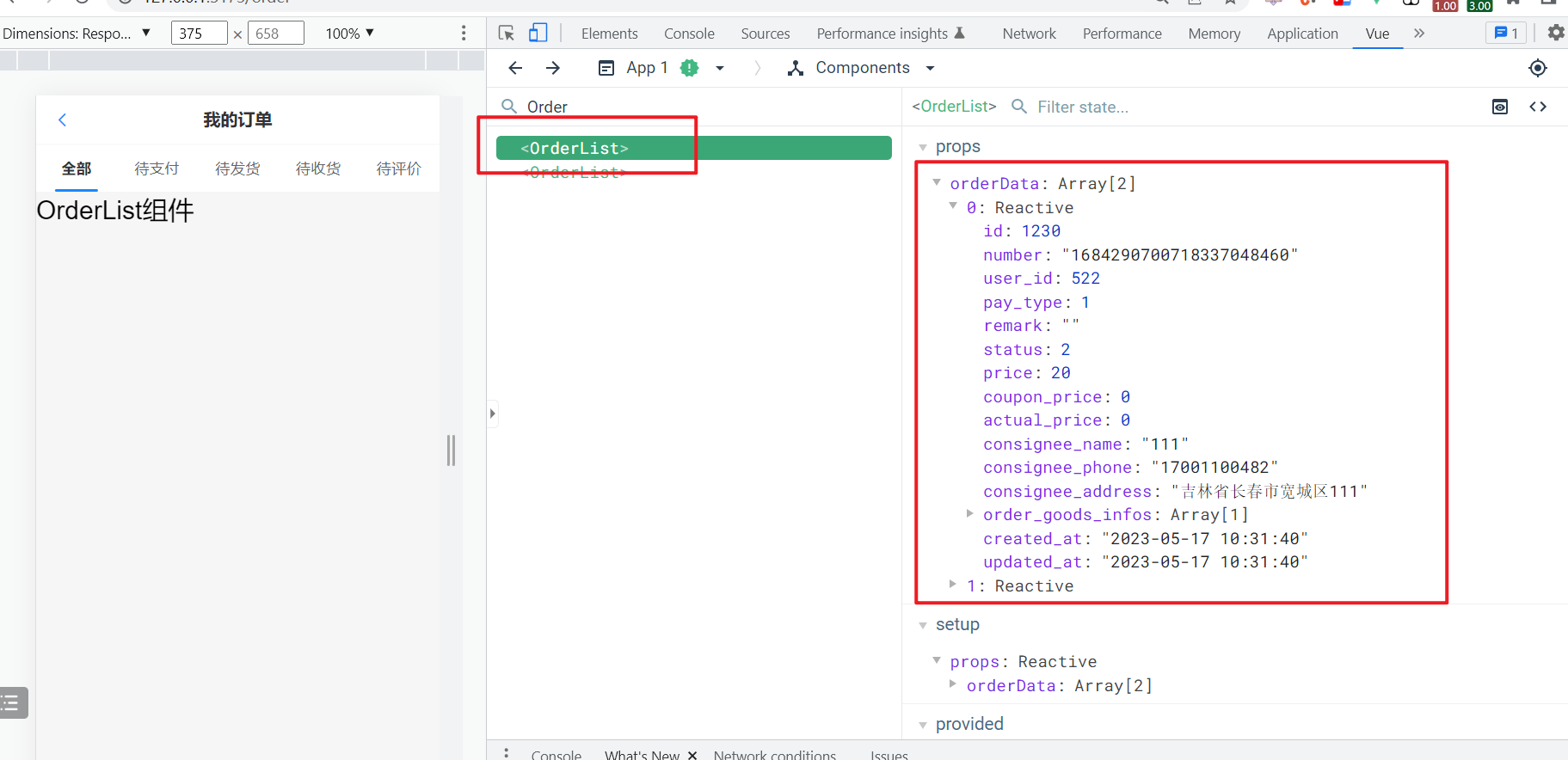Expand the sidebar arrow handle
Image resolution: width=1568 pixels, height=760 pixels.
click(492, 414)
